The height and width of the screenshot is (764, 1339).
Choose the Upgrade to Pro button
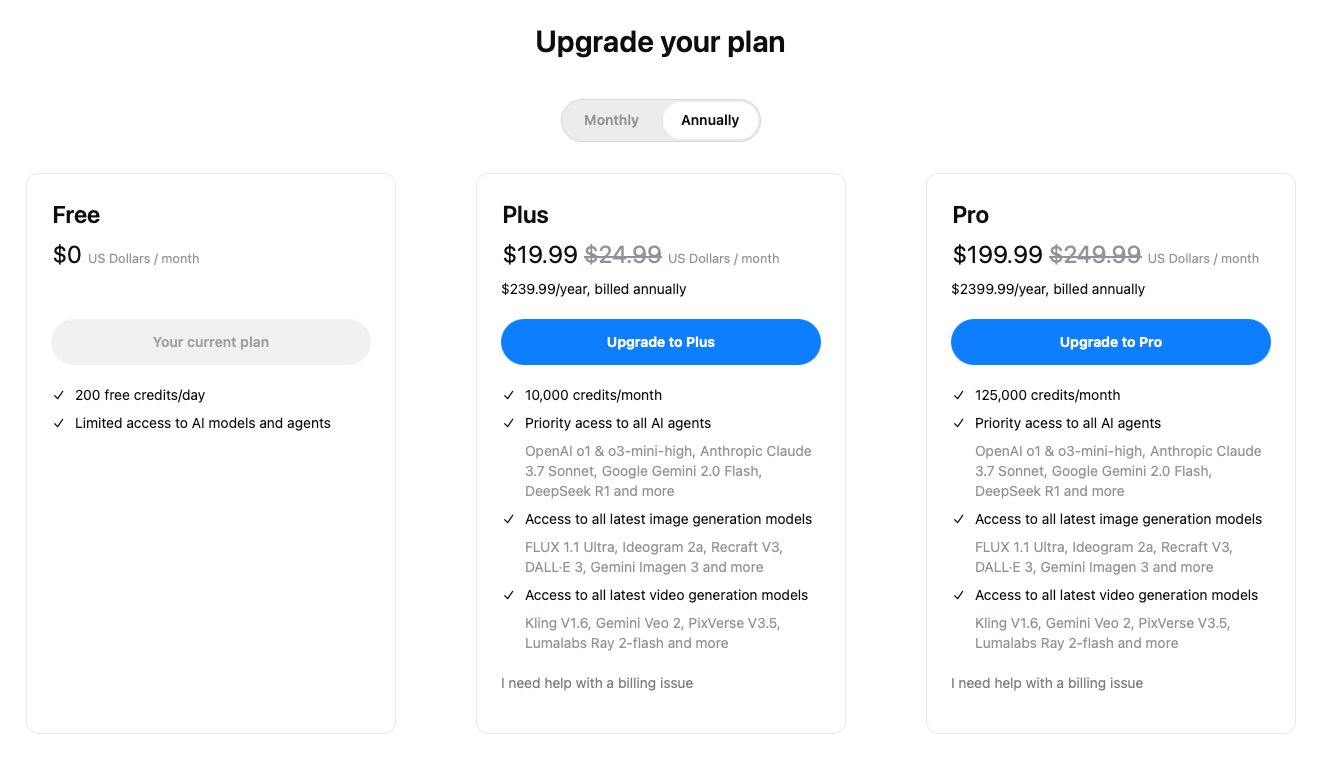[x=1111, y=342]
